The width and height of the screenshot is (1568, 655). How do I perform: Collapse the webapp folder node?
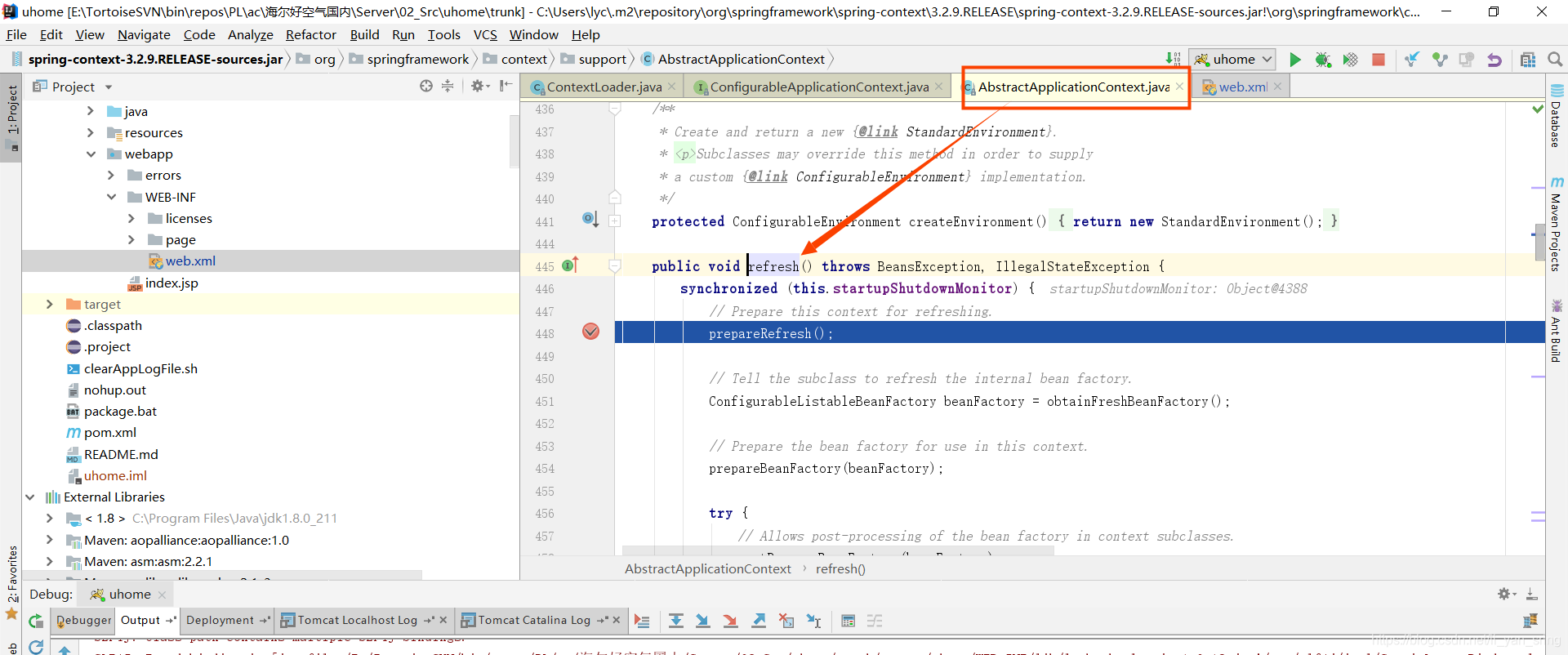pos(91,154)
